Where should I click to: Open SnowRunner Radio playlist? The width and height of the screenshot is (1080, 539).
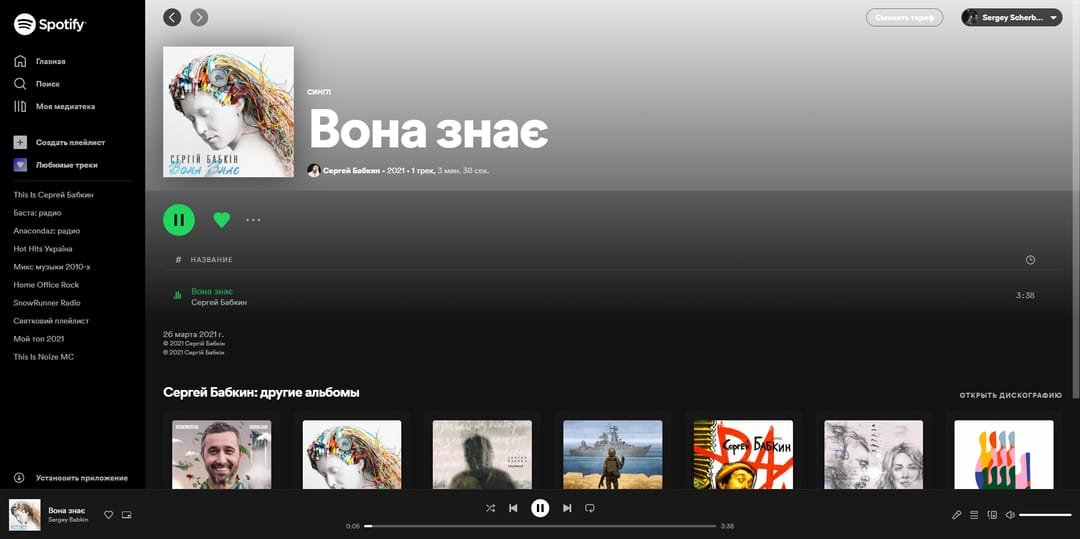47,303
